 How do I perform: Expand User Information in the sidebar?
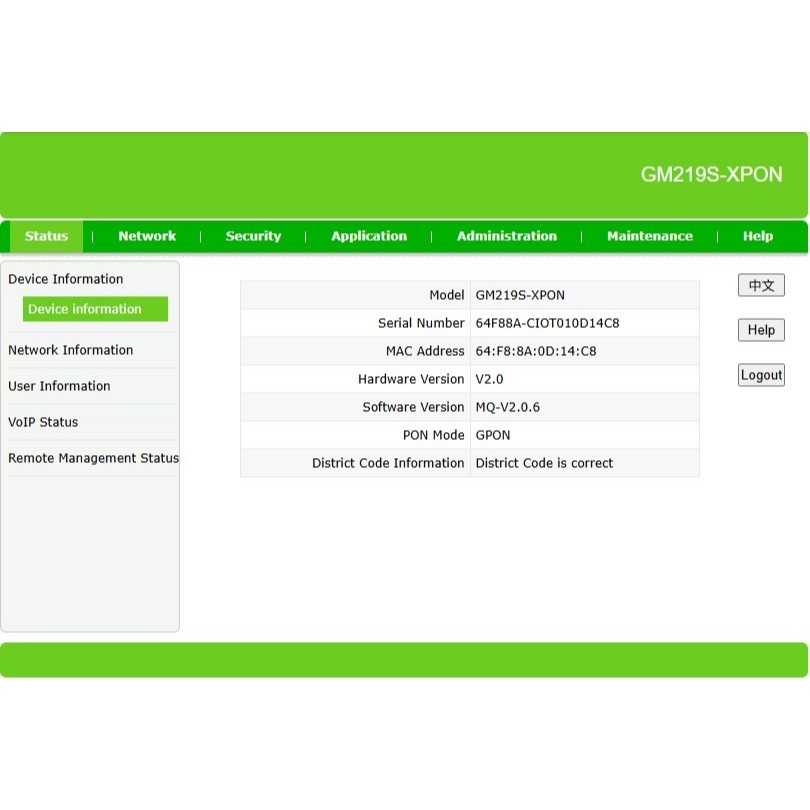pos(59,386)
